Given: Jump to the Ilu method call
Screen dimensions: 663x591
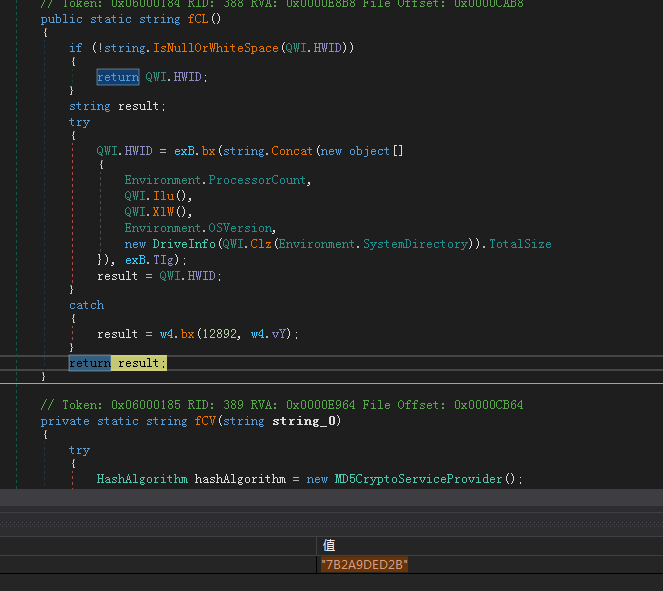Looking at the screenshot, I should coord(164,196).
